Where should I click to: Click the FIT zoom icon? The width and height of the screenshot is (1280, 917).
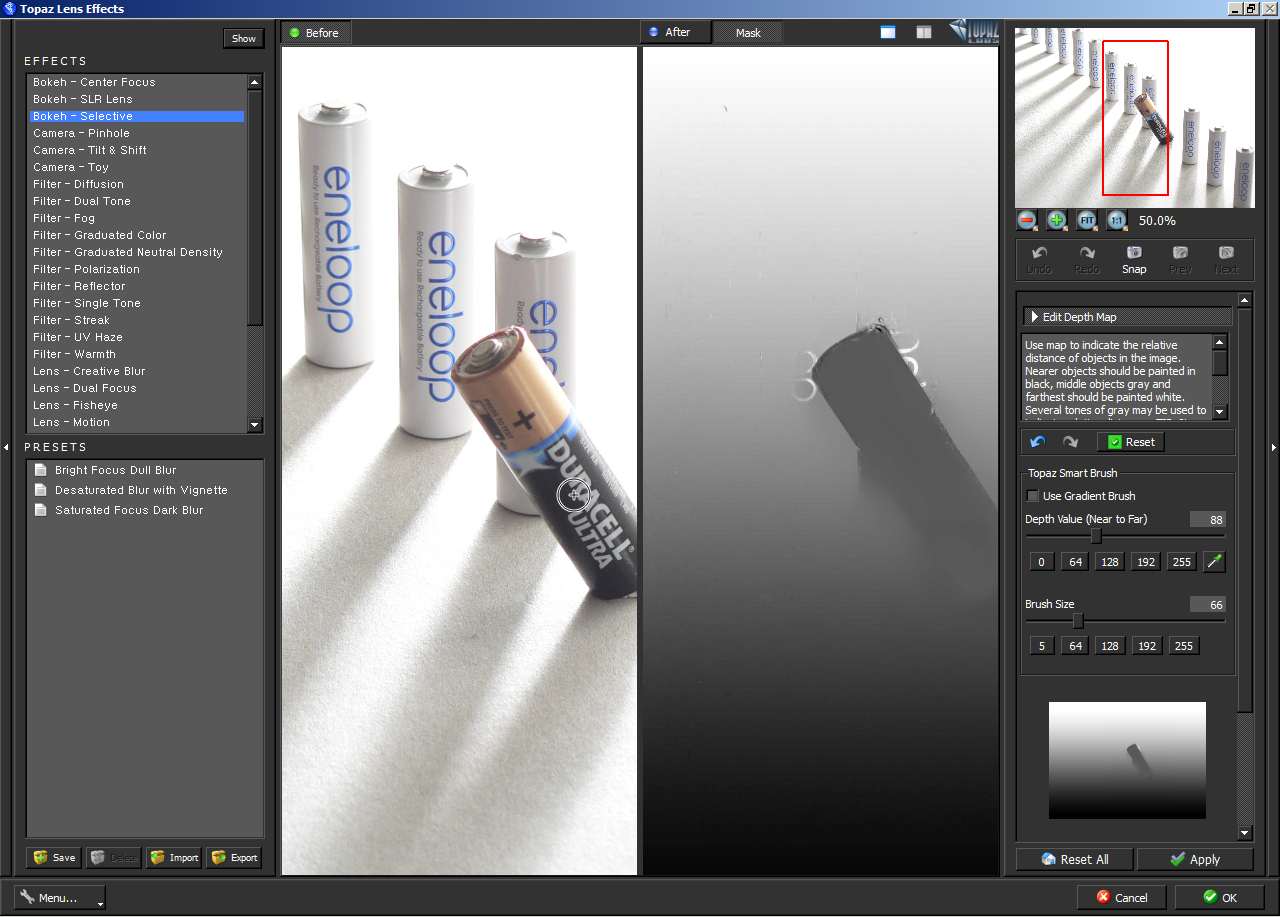pos(1087,220)
